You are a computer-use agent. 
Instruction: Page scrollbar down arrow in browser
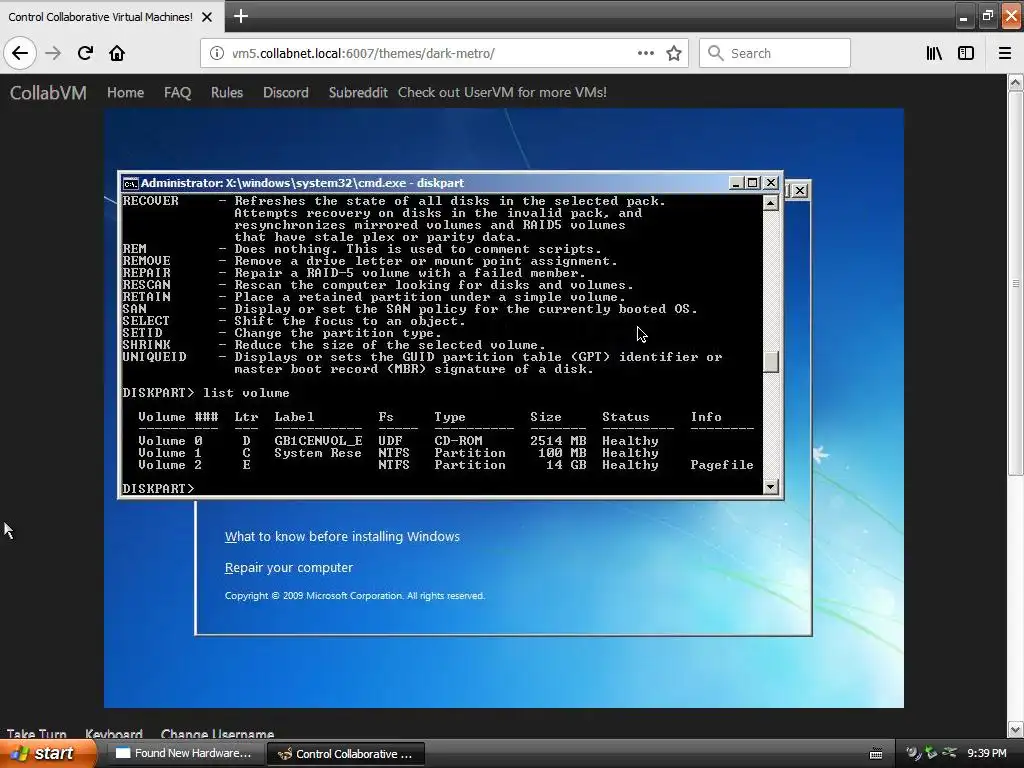click(1016, 729)
